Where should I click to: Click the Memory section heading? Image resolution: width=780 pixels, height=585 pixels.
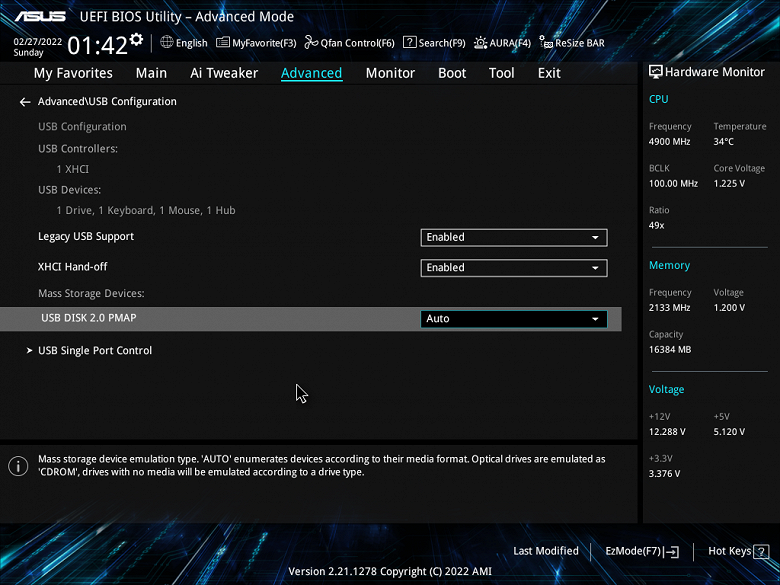coord(669,266)
